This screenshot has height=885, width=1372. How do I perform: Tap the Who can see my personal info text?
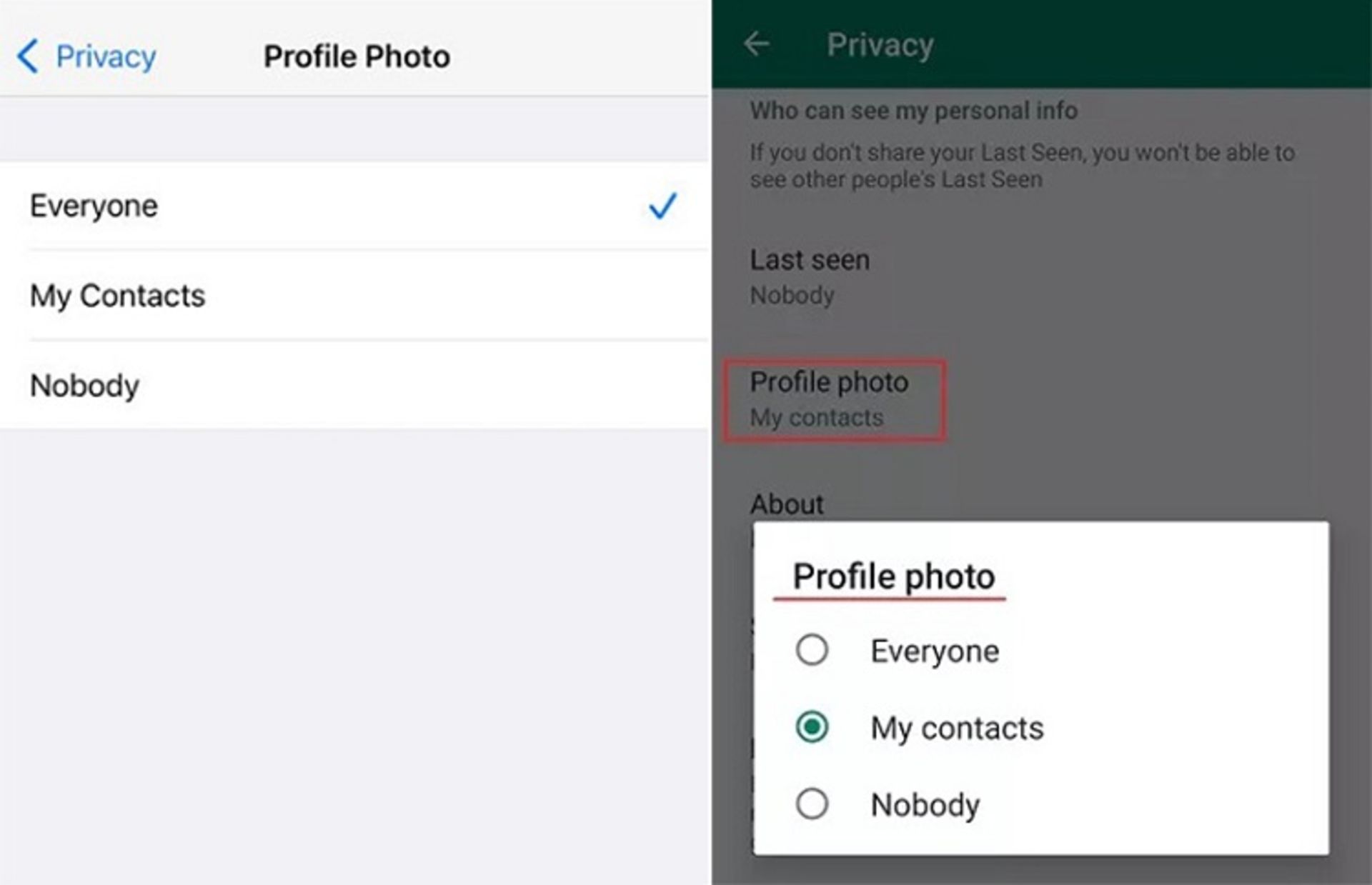pyautogui.click(x=913, y=111)
